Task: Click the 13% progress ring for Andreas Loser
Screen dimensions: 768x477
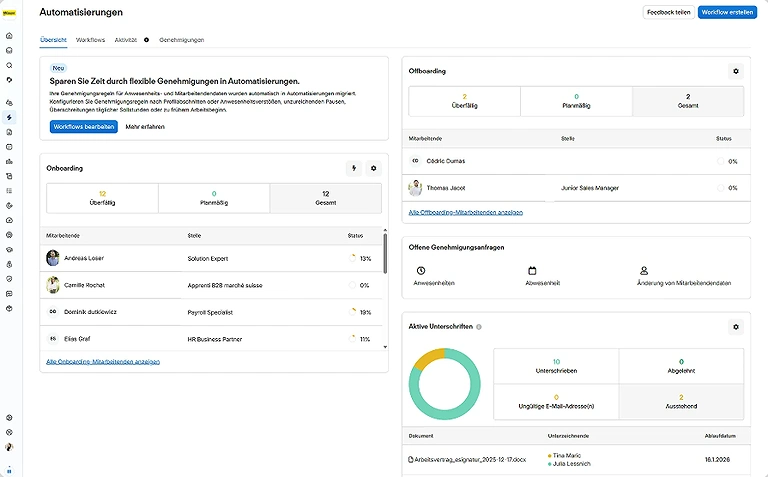Action: 352,258
